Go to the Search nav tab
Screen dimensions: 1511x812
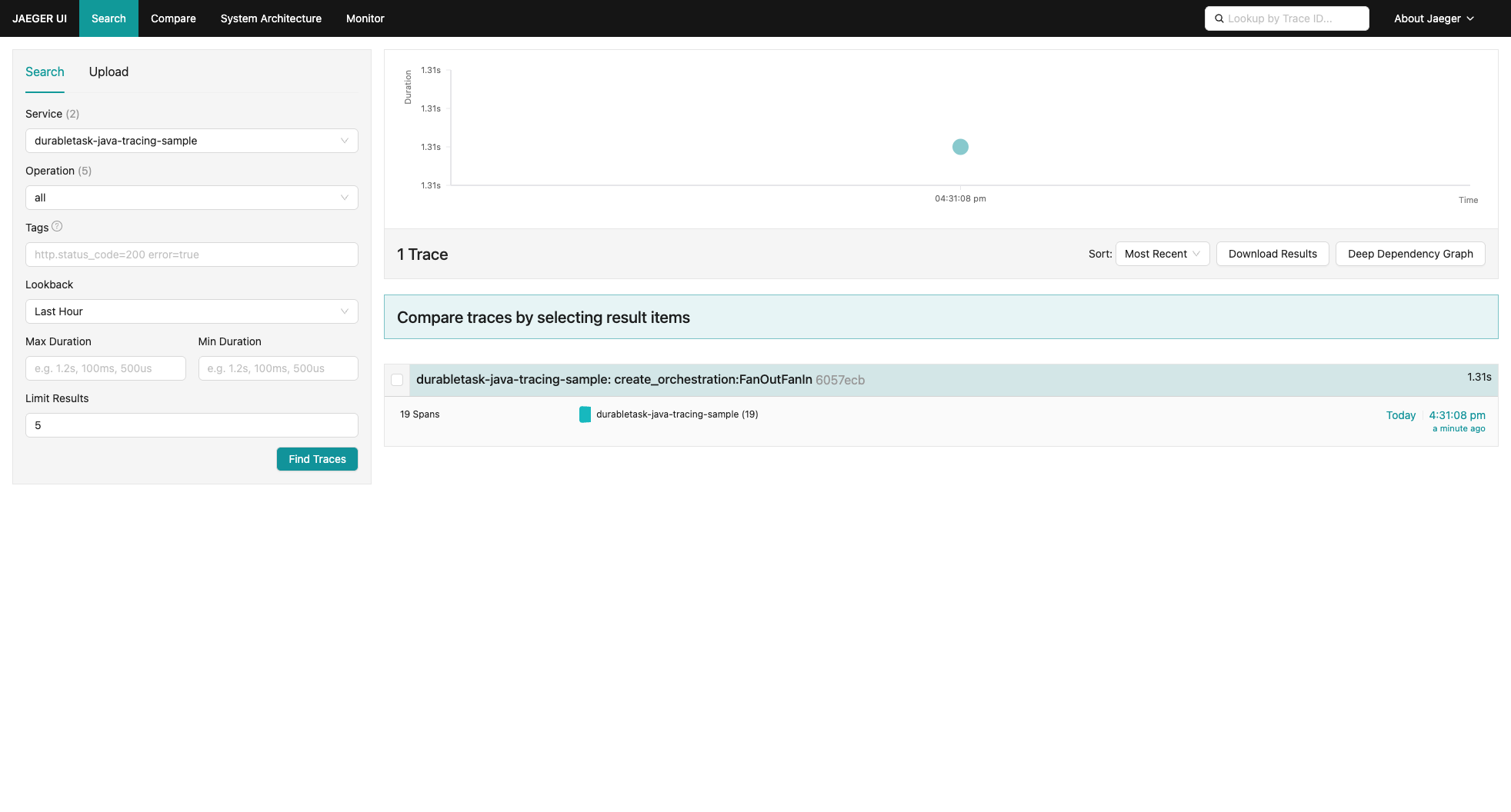108,18
